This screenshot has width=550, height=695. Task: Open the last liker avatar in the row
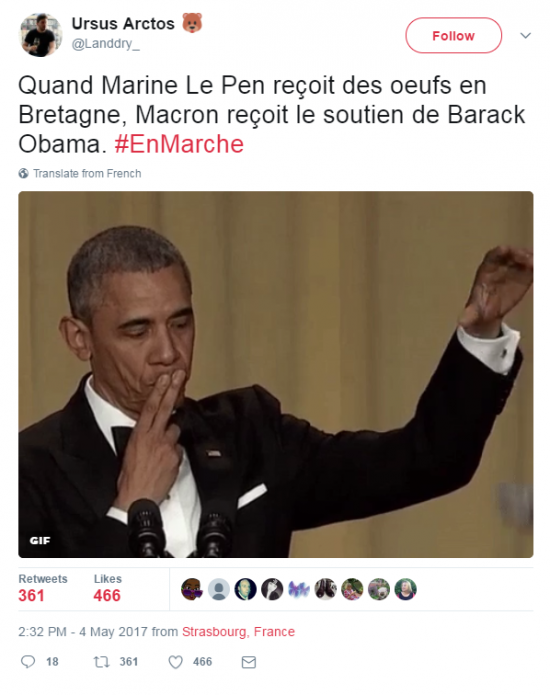pyautogui.click(x=406, y=590)
